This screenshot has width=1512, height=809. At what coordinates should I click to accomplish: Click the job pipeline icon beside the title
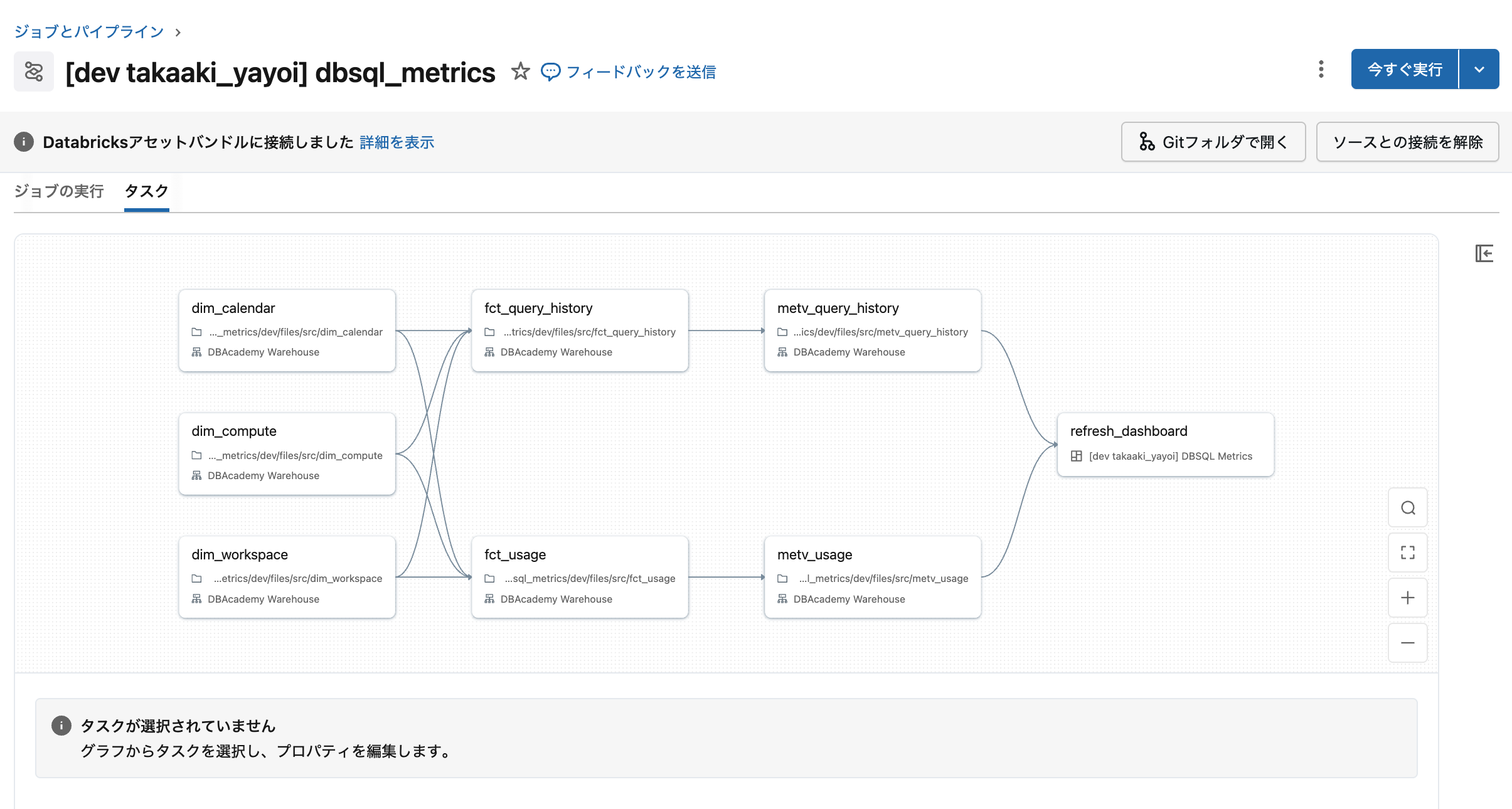coord(34,71)
